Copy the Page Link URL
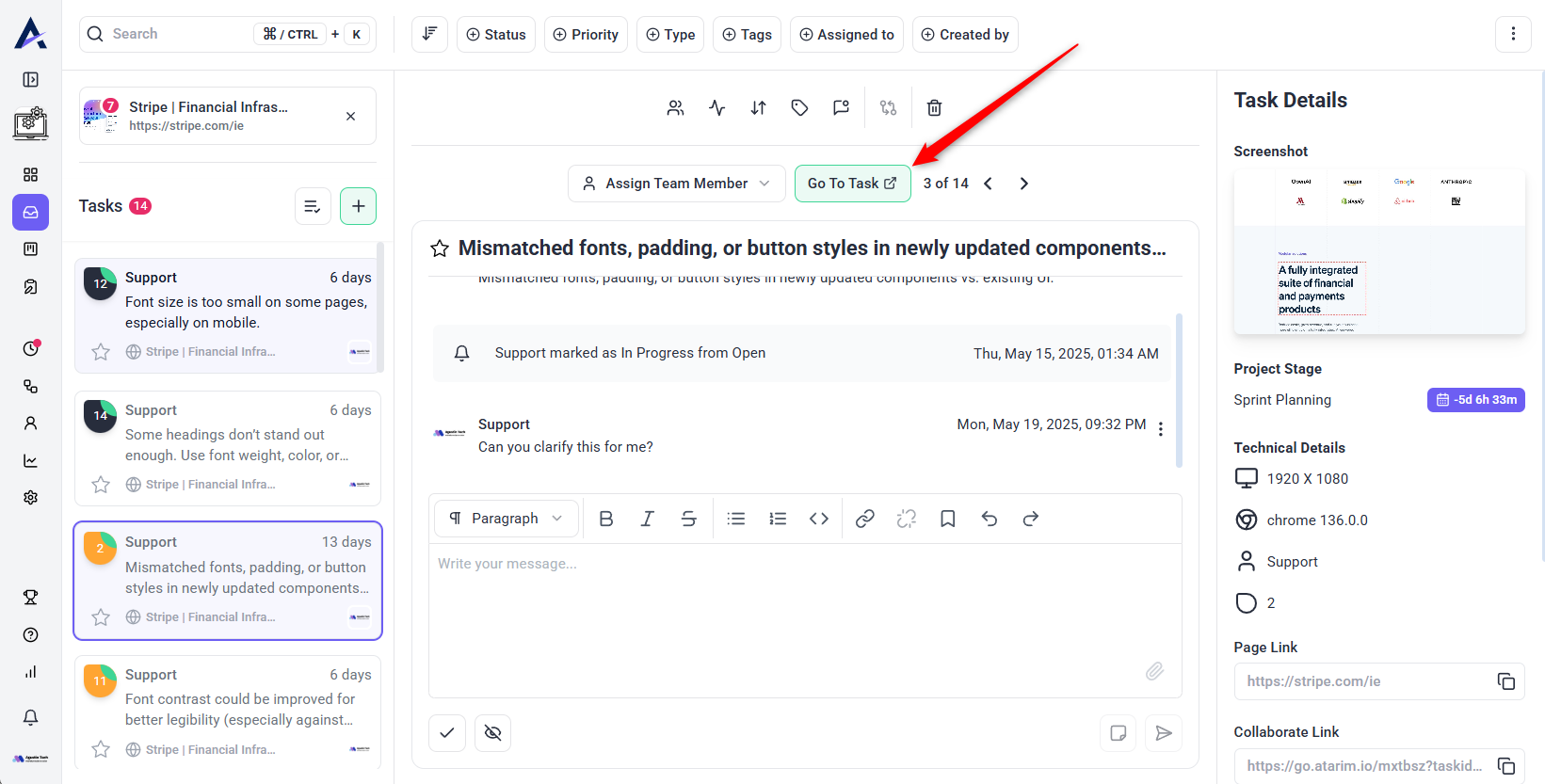The image size is (1545, 784). click(1505, 681)
